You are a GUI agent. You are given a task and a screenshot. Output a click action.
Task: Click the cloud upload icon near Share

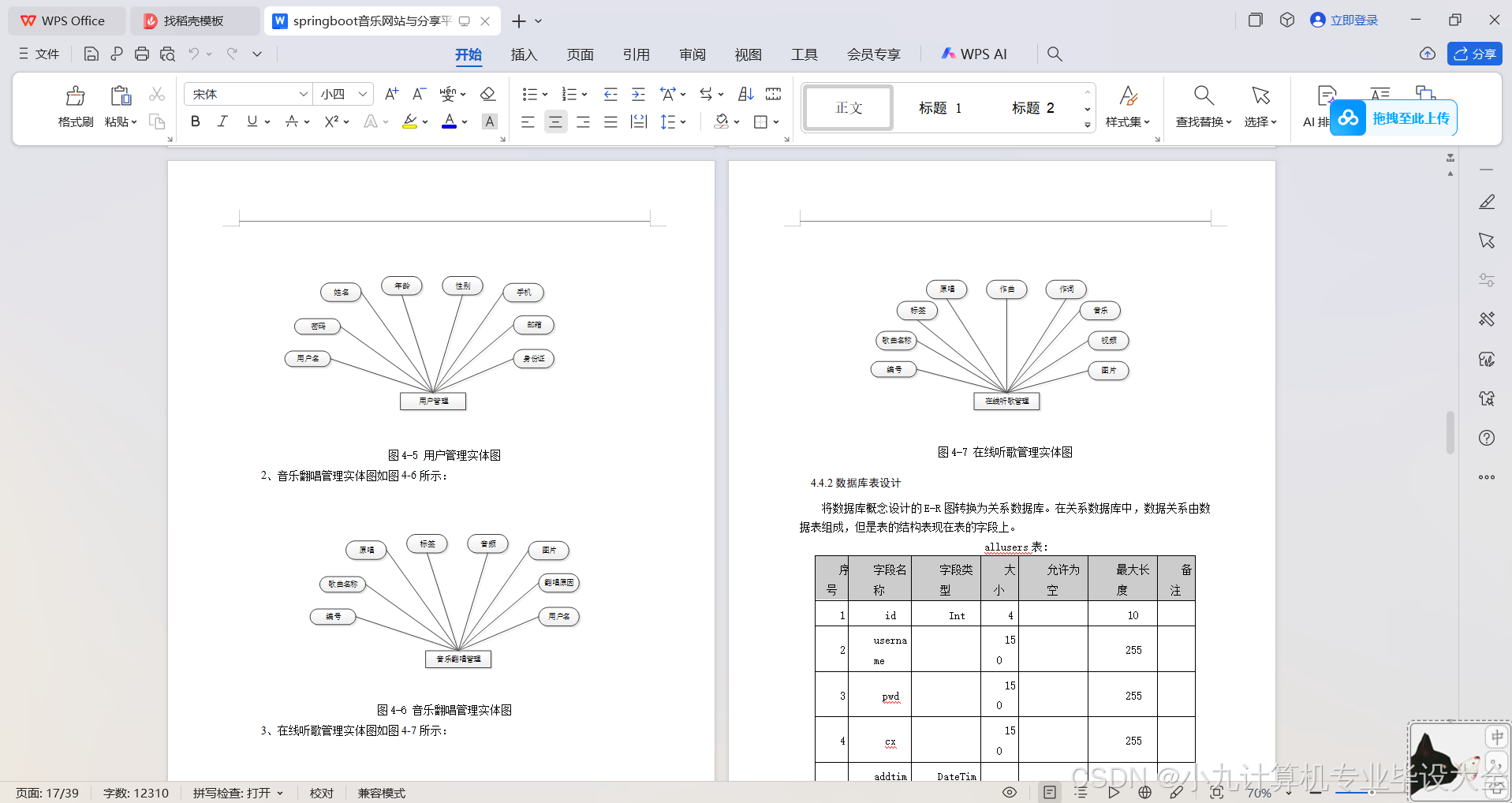1427,54
